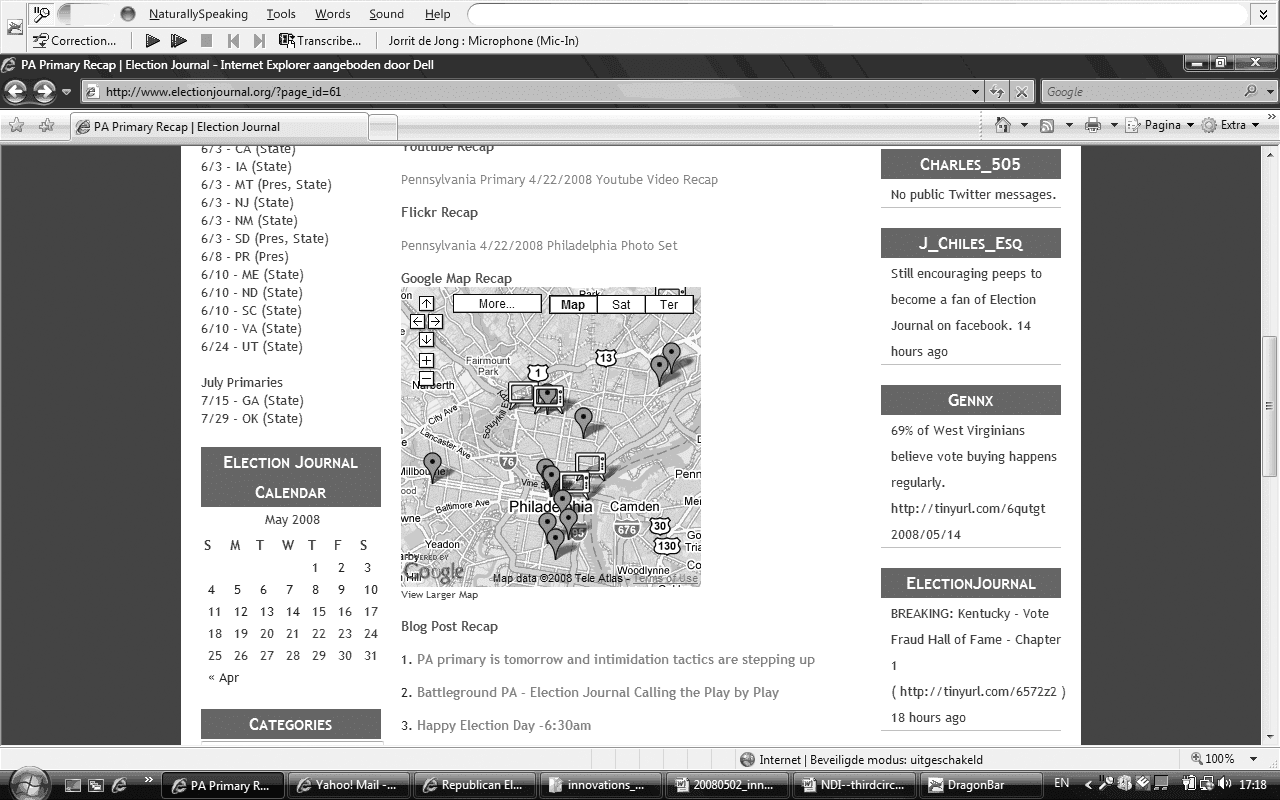Screen dimensions: 1280x800
Task: Open the Words menu
Action: pos(332,14)
